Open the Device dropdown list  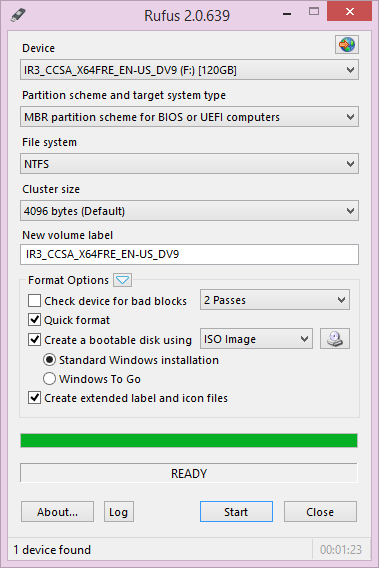pos(190,70)
